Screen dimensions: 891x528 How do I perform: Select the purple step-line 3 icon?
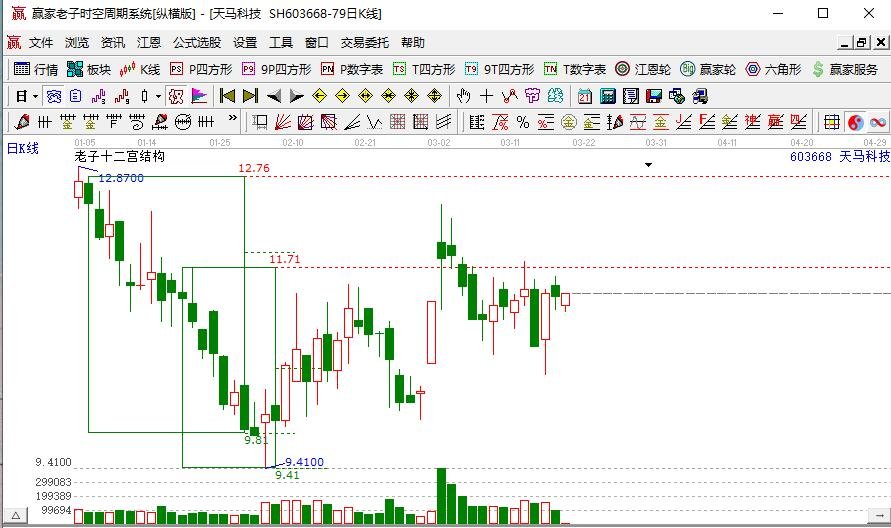pyautogui.click(x=98, y=96)
